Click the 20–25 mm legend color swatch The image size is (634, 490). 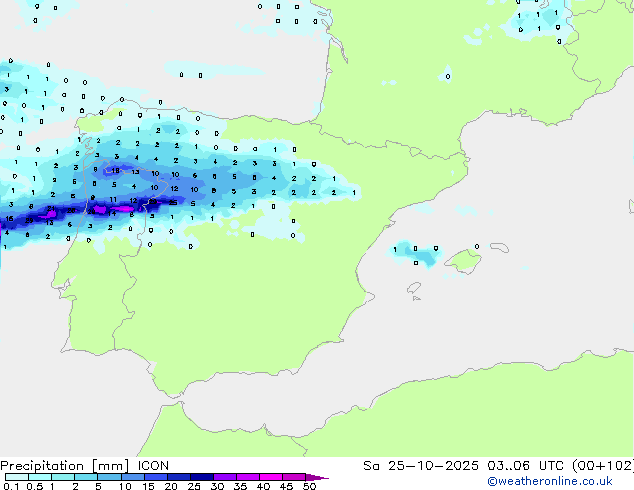click(178, 477)
